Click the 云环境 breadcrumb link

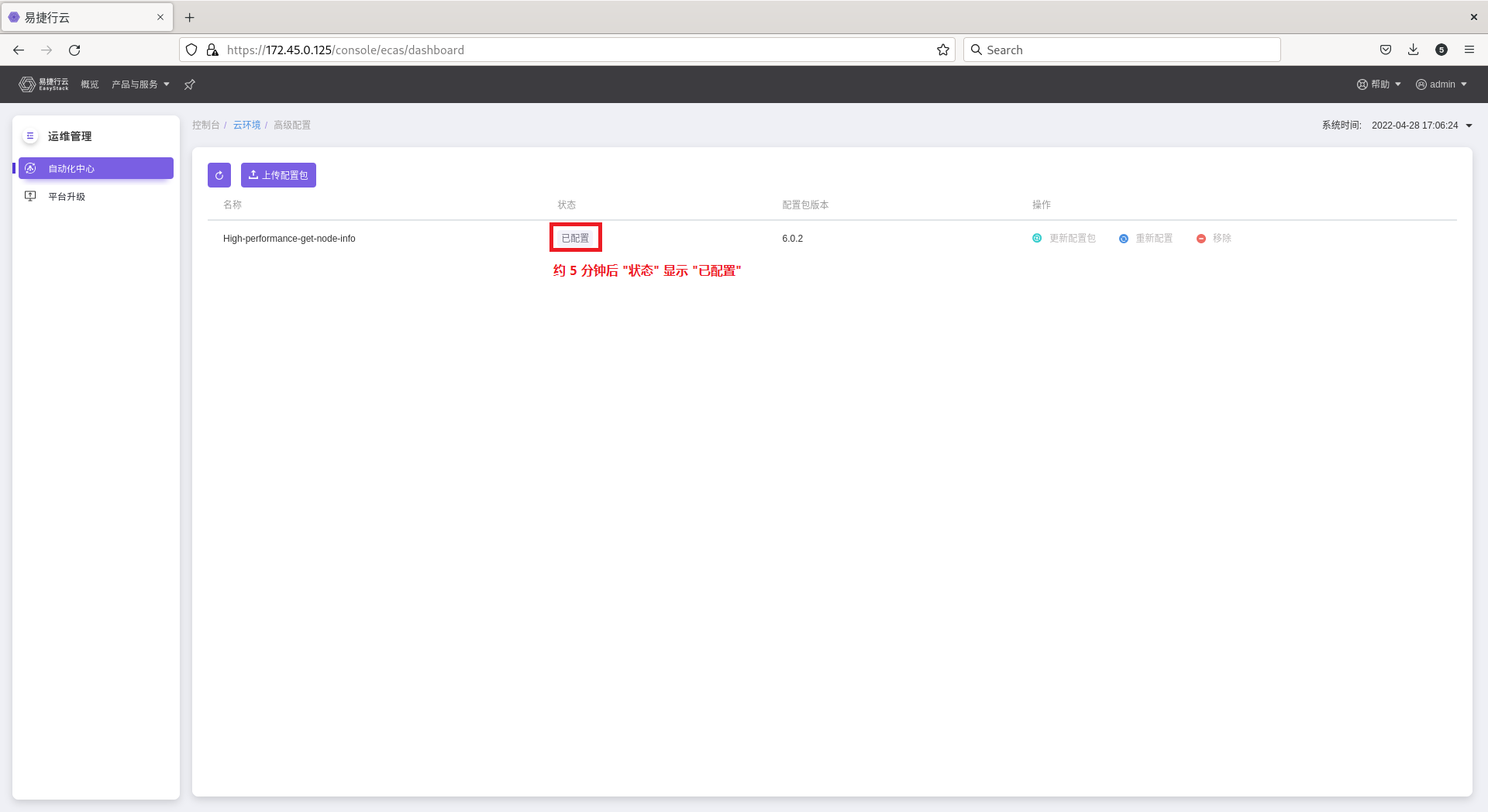click(246, 126)
